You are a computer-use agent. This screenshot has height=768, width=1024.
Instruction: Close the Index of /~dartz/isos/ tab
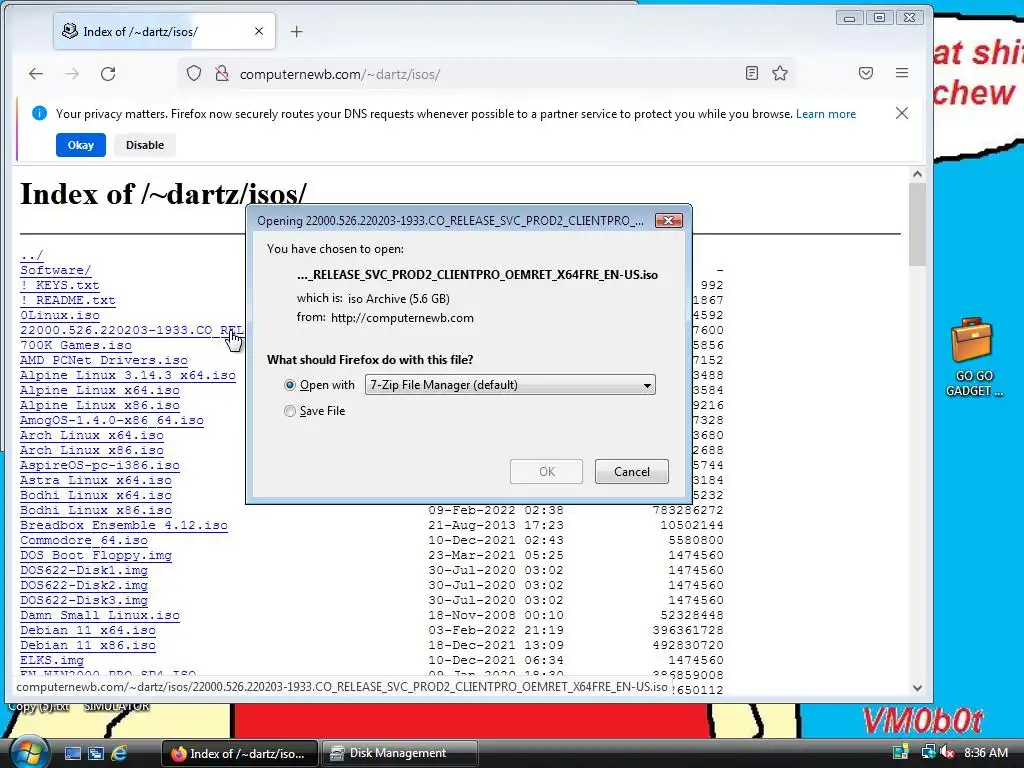[259, 31]
